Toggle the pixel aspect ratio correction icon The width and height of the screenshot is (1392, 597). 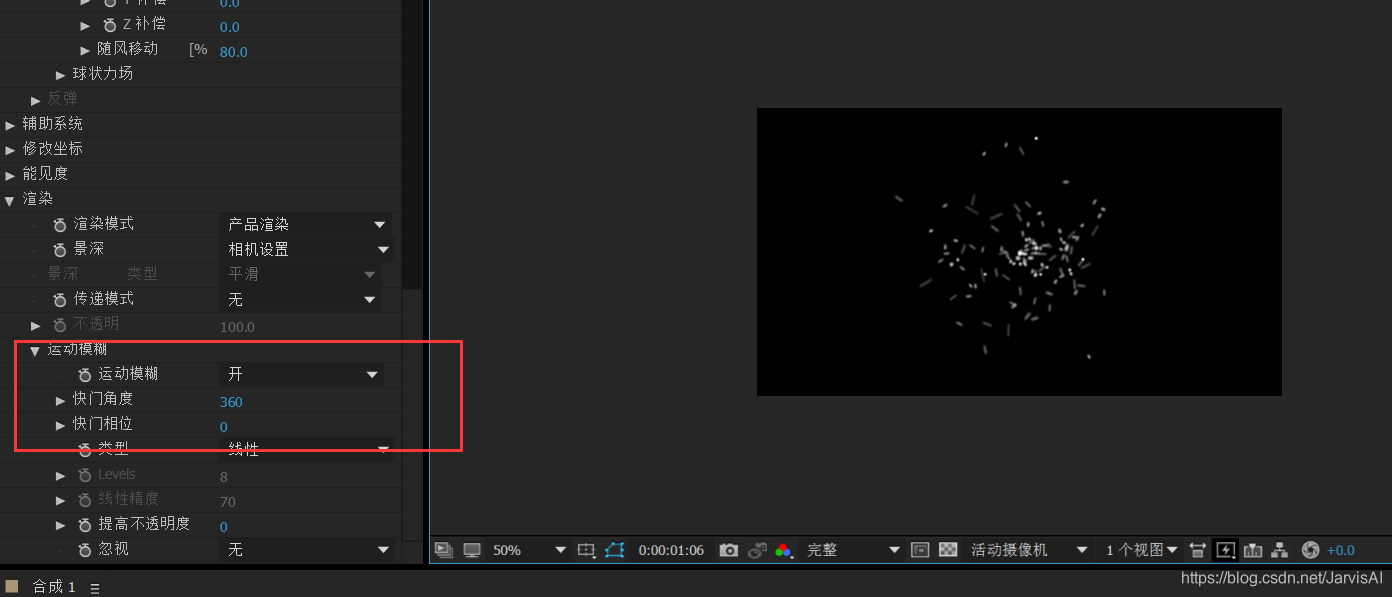tap(1198, 550)
